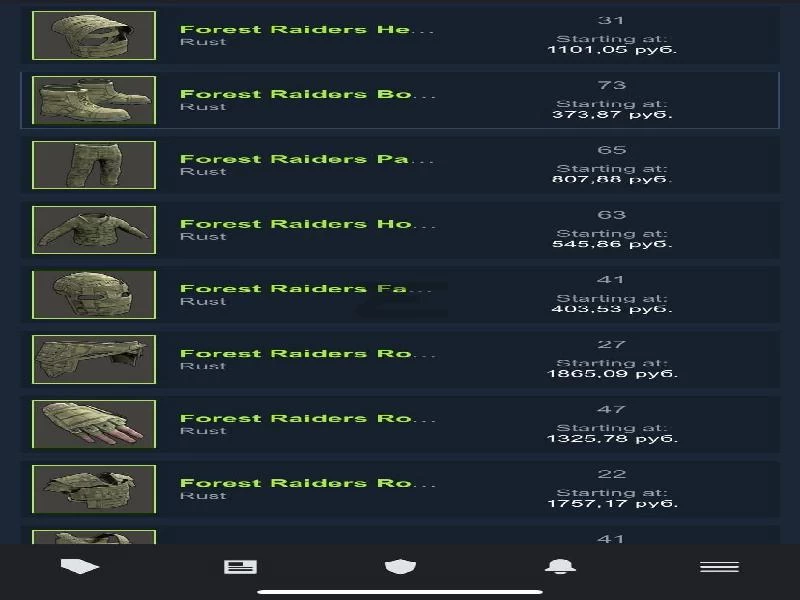Image resolution: width=800 pixels, height=600 pixels.
Task: Select listing priced 1757,17 руб.
Action: pos(400,489)
